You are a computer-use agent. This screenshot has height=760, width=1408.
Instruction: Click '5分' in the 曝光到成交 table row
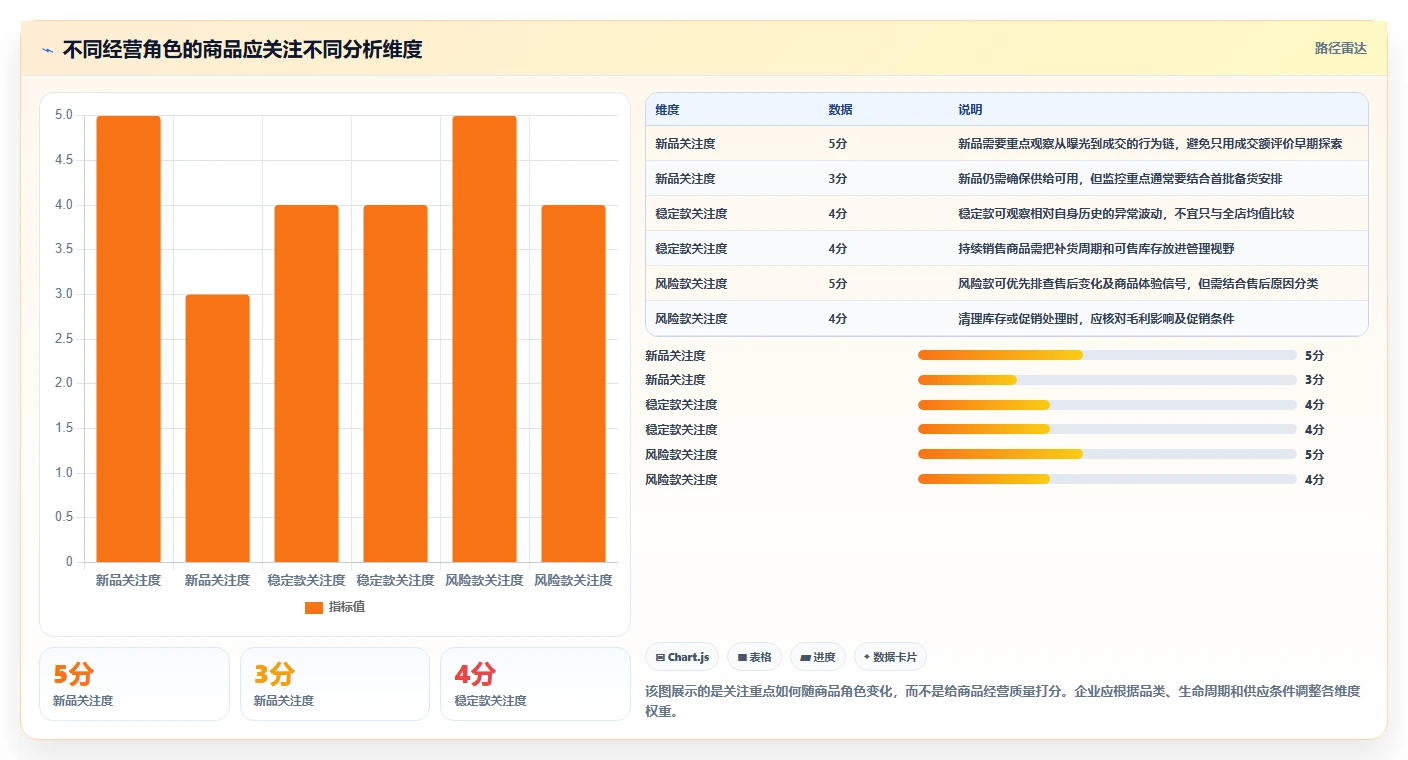click(838, 144)
